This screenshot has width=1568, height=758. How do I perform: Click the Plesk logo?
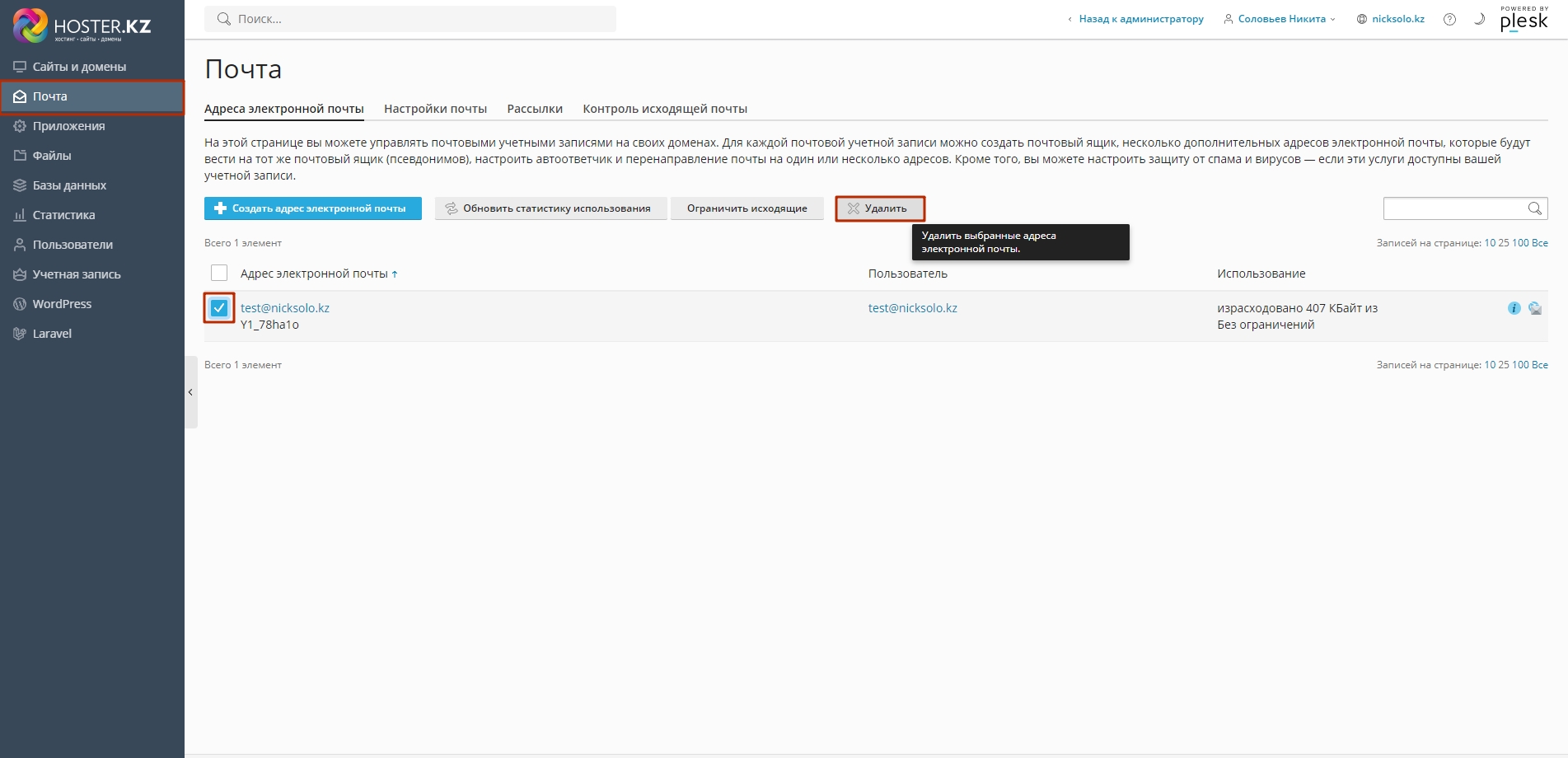pos(1524,19)
